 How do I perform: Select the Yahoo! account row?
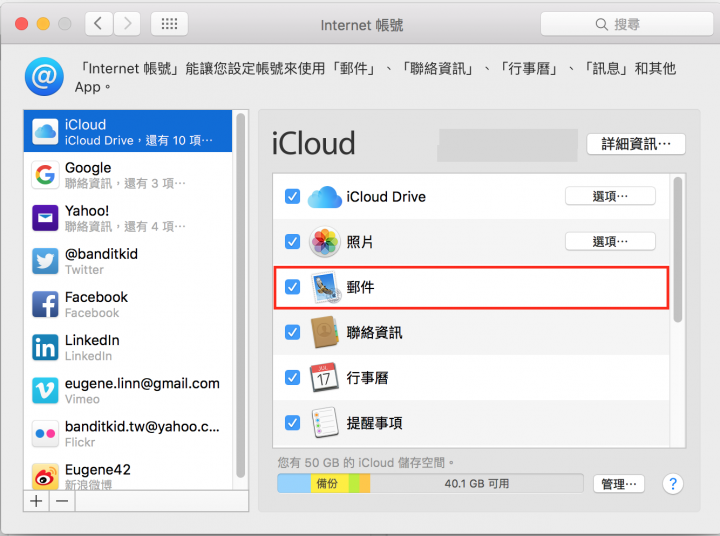(x=128, y=218)
